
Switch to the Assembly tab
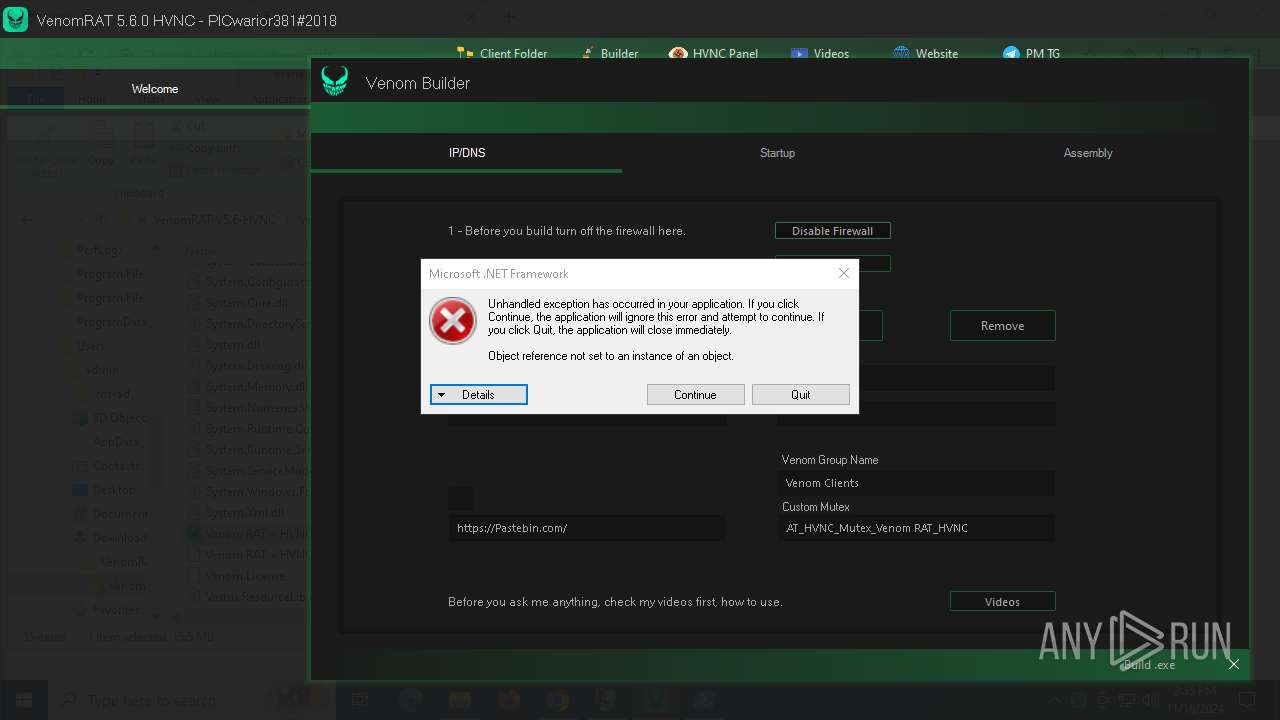pos(1088,153)
